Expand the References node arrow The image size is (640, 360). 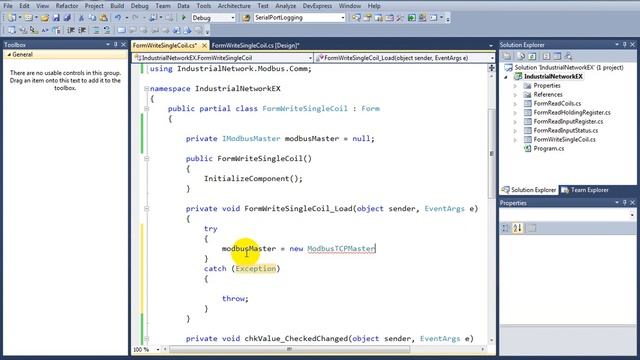(x=515, y=95)
